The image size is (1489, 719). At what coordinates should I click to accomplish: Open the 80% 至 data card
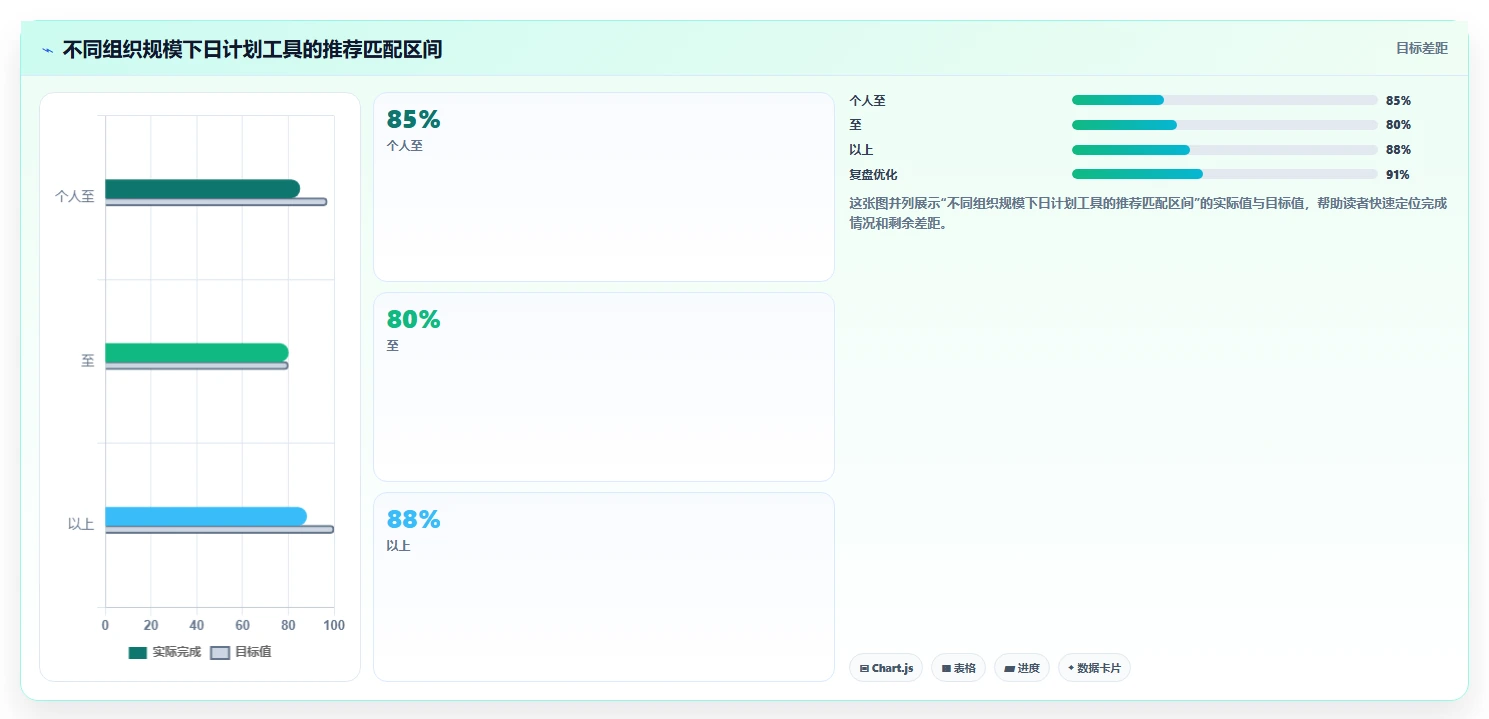[604, 387]
